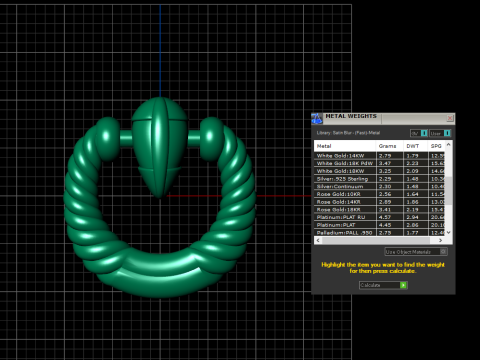Click the horizontal scroll left arrow

click(318, 240)
